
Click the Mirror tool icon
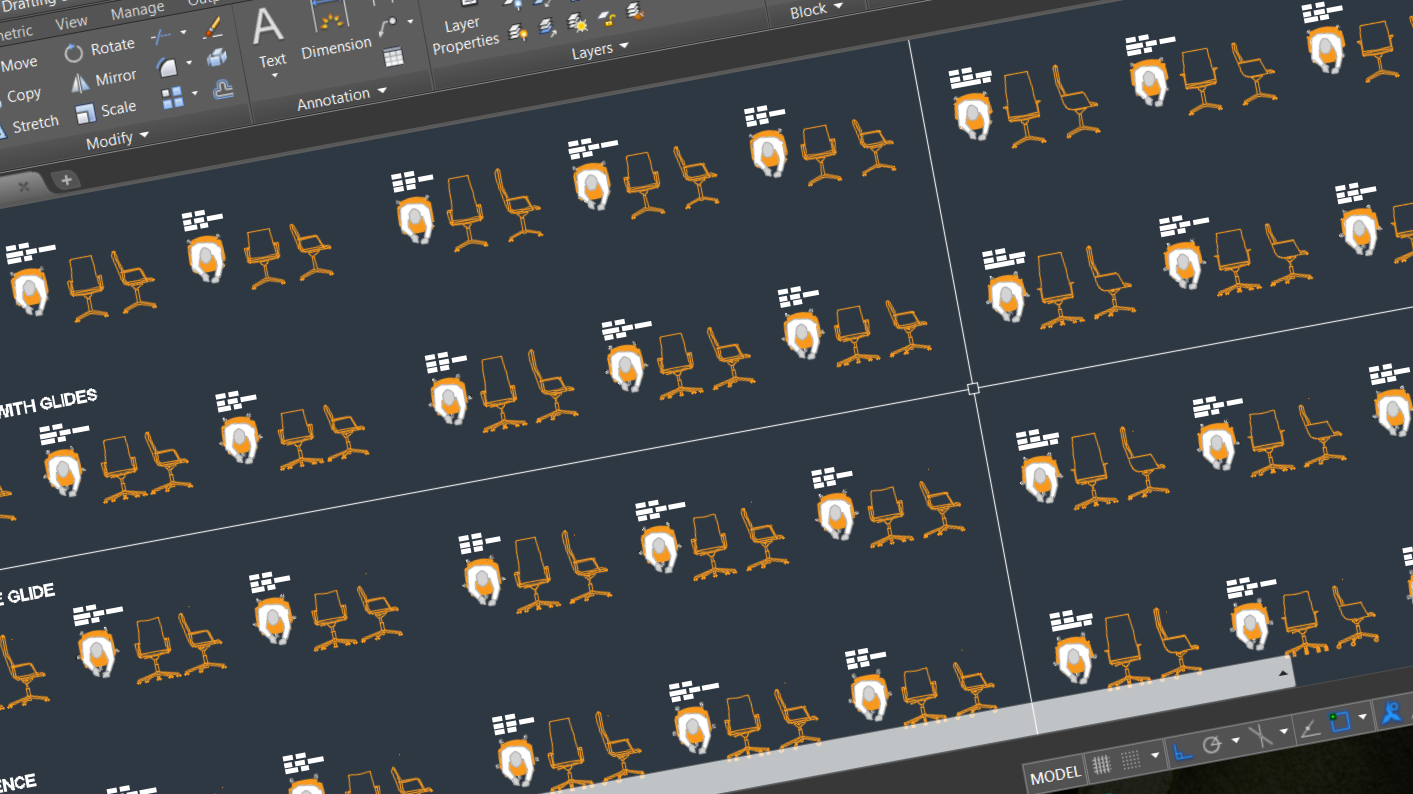[80, 84]
